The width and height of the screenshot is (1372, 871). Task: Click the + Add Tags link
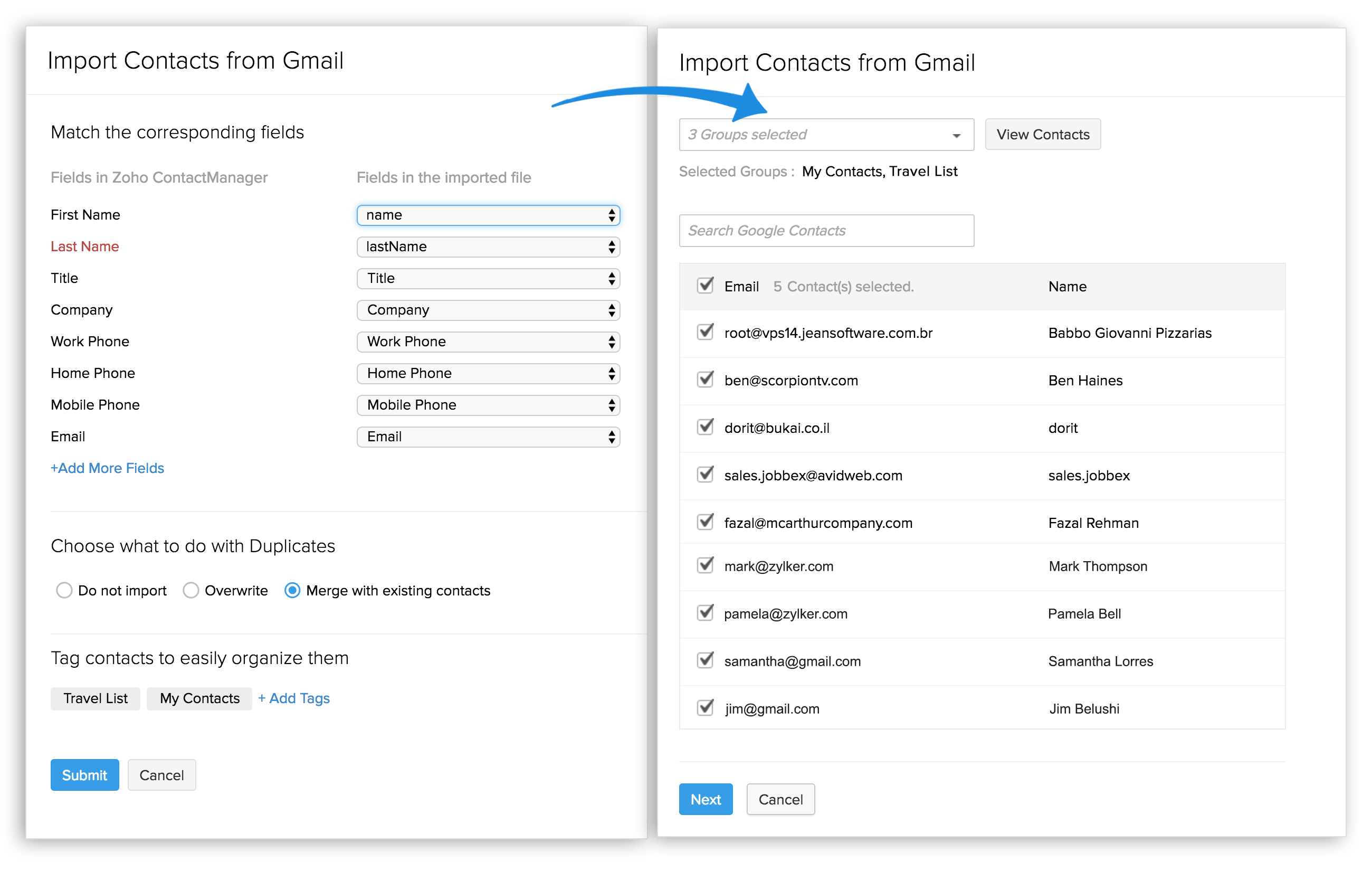293,698
